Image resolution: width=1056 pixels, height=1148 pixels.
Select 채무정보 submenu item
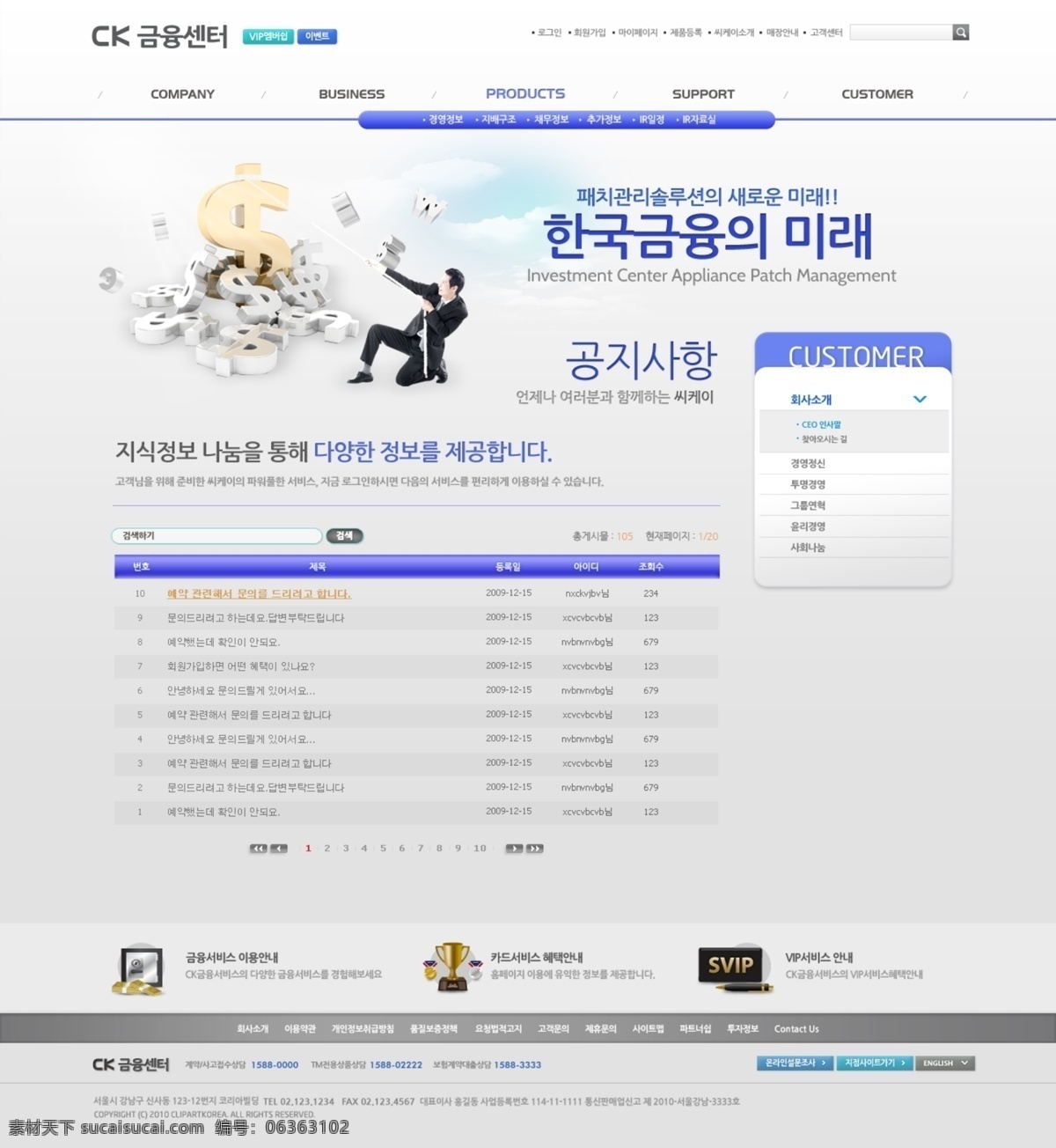coord(551,120)
